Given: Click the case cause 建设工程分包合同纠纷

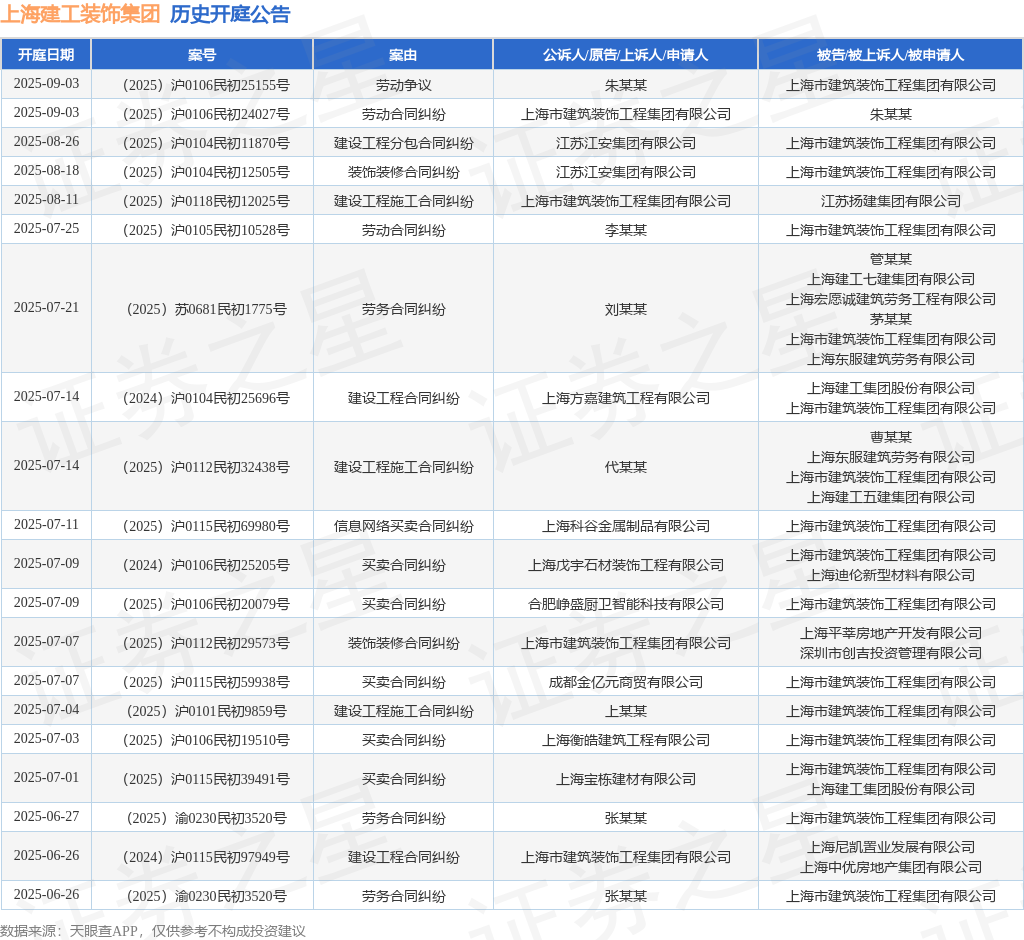Looking at the screenshot, I should point(404,143).
